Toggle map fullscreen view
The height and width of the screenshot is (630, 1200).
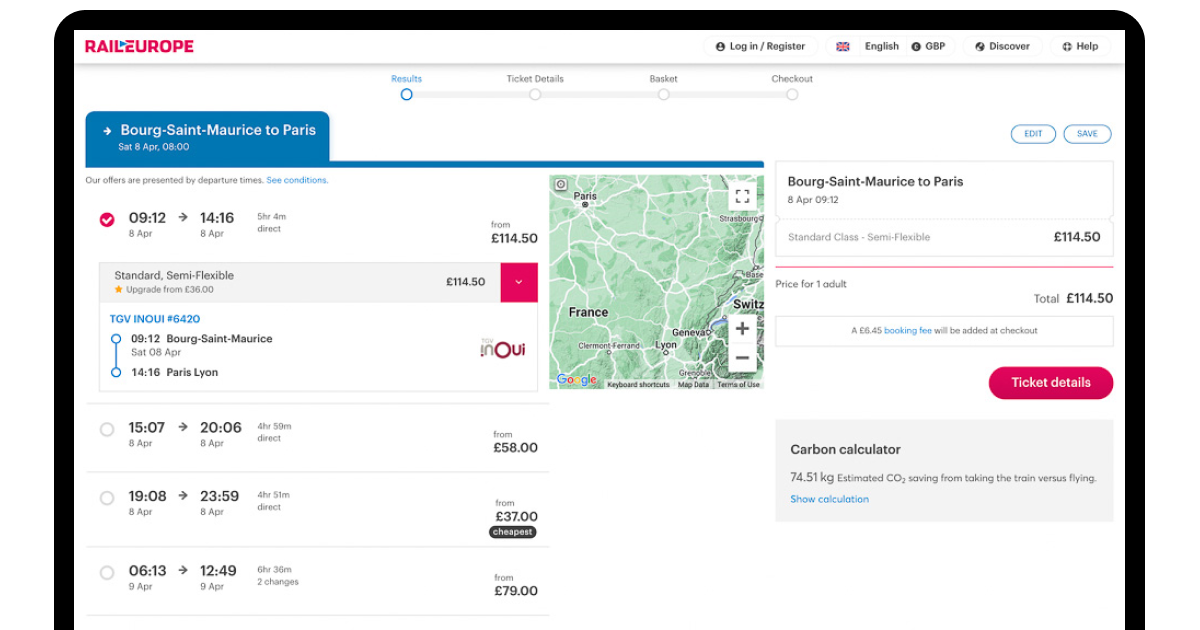(x=742, y=196)
